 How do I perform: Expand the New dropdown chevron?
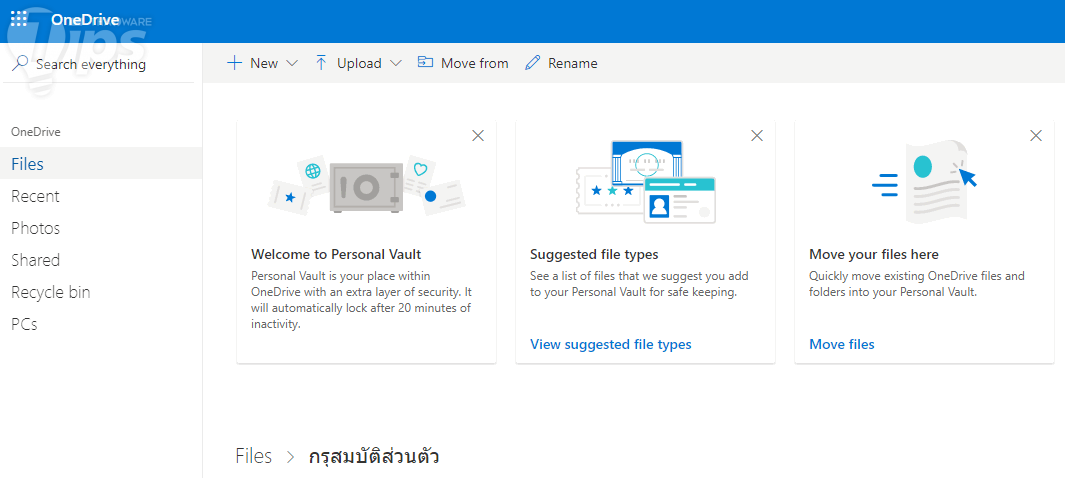[x=292, y=63]
